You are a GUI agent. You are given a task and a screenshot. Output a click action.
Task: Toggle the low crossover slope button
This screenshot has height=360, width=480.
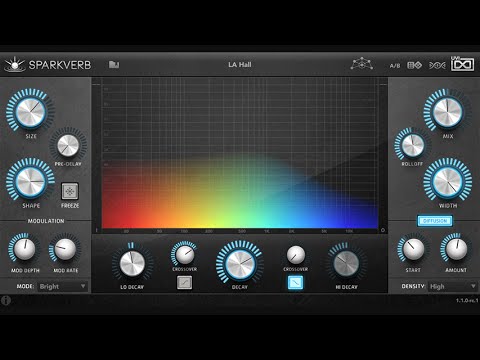(x=184, y=282)
